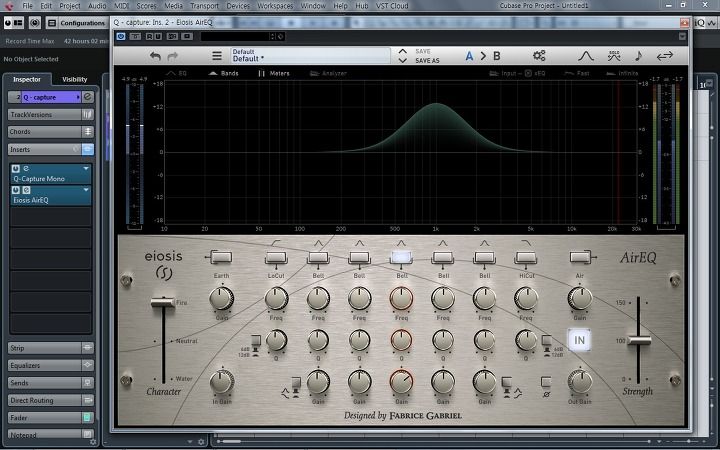Image resolution: width=720 pixels, height=450 pixels.
Task: Open the Project menu
Action: [70, 6]
